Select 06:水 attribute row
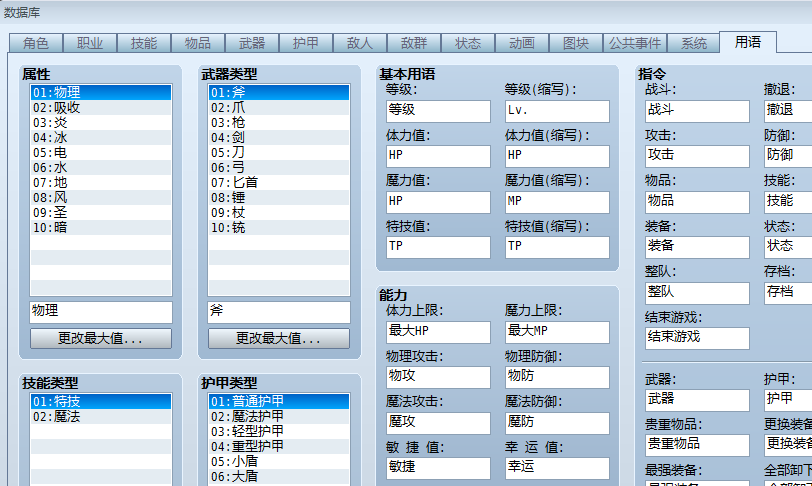The width and height of the screenshot is (812, 486). click(x=101, y=168)
